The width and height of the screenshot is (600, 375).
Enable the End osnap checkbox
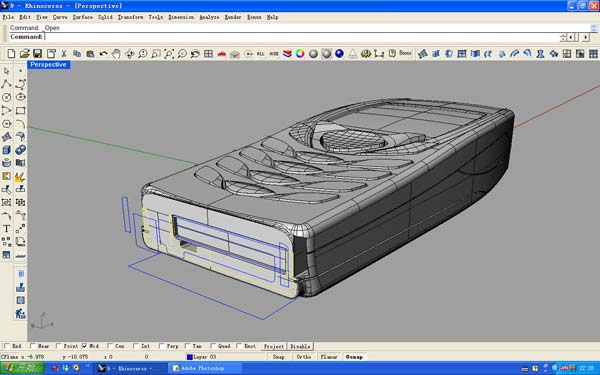7,346
